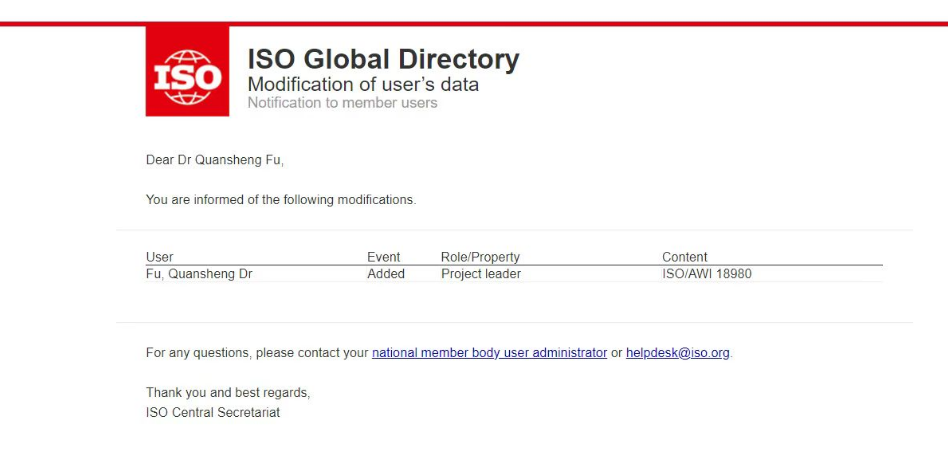Click the helpdesk@iso.org email link

677,353
